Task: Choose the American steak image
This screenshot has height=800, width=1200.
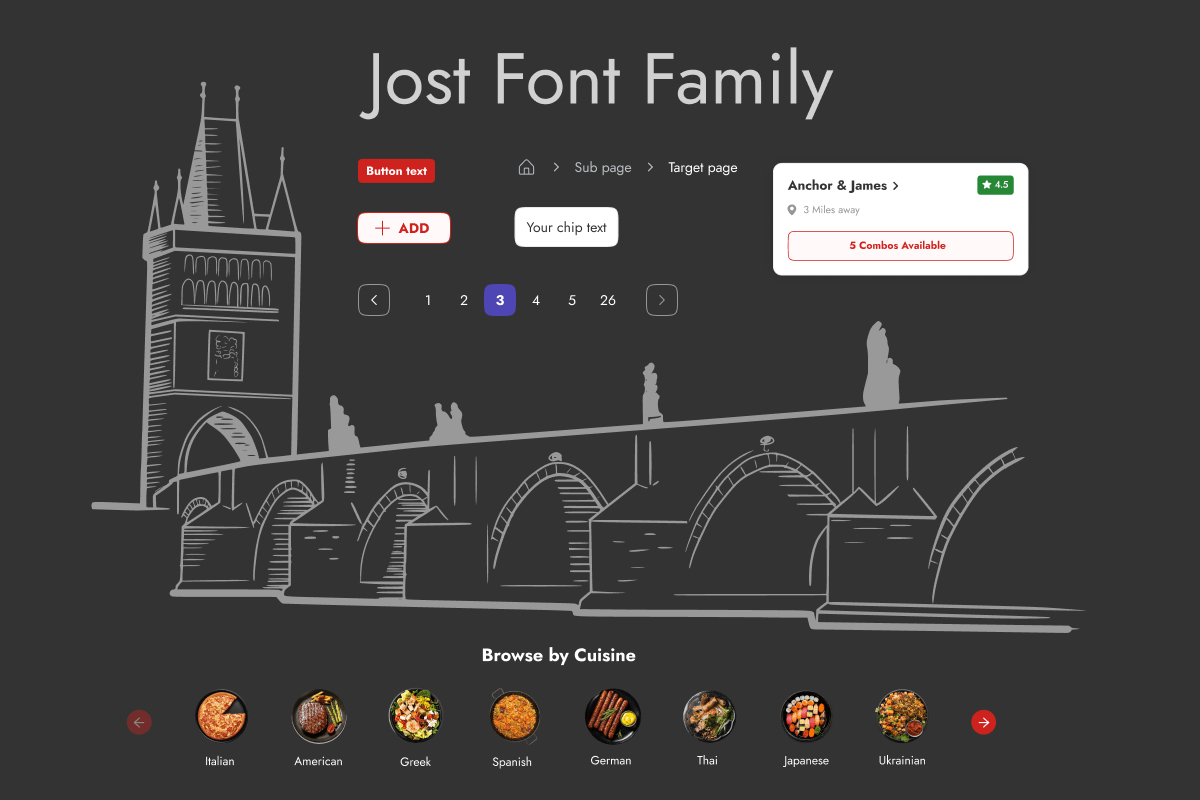Action: pos(319,716)
